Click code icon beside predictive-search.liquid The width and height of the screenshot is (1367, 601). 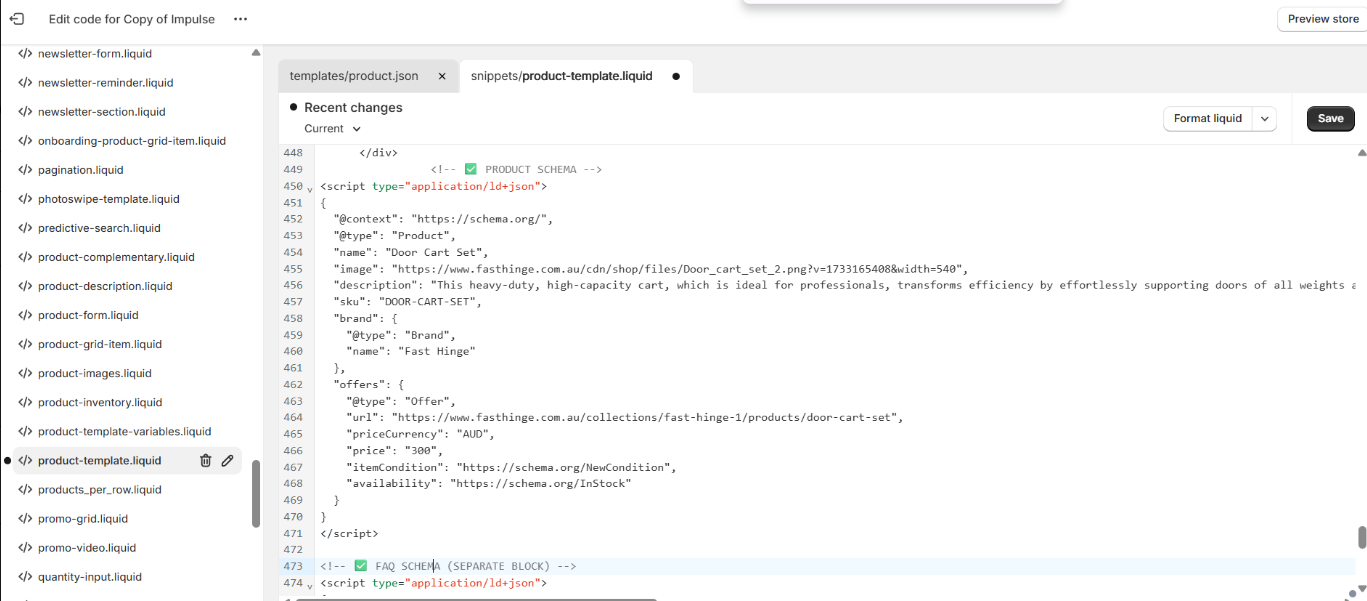click(25, 228)
